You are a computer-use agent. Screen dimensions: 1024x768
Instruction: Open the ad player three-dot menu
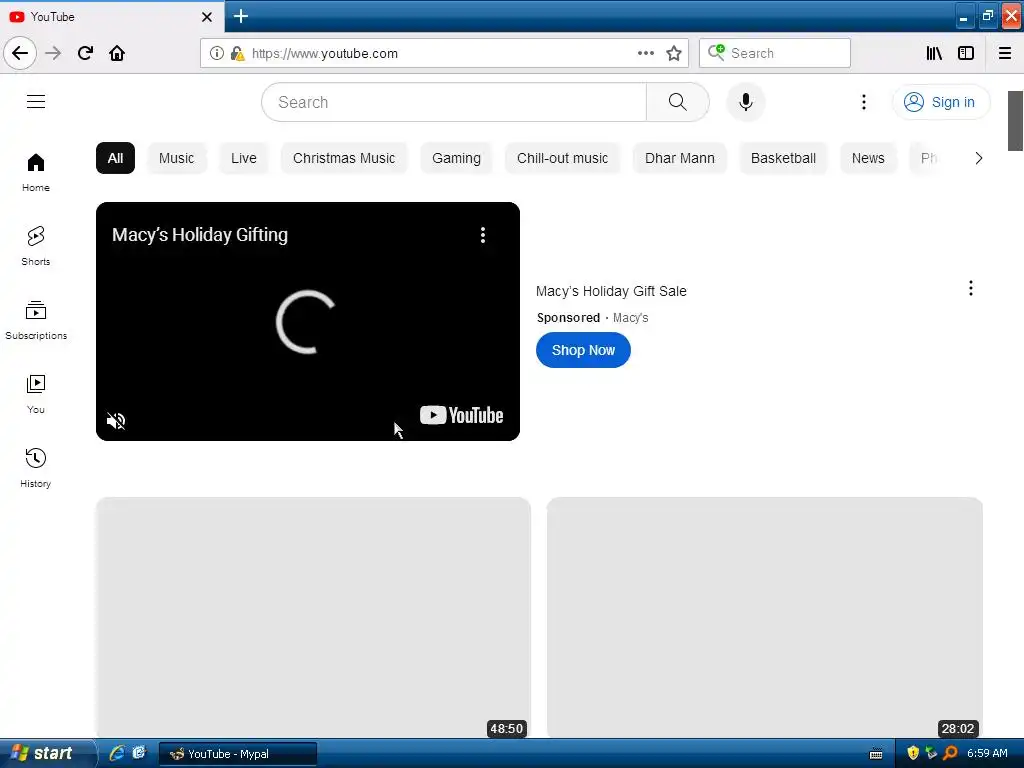[x=483, y=235]
